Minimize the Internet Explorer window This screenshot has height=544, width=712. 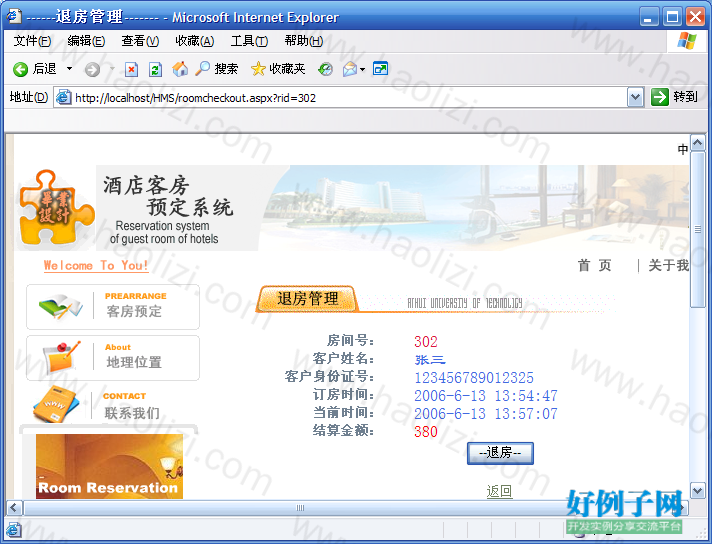(x=649, y=17)
